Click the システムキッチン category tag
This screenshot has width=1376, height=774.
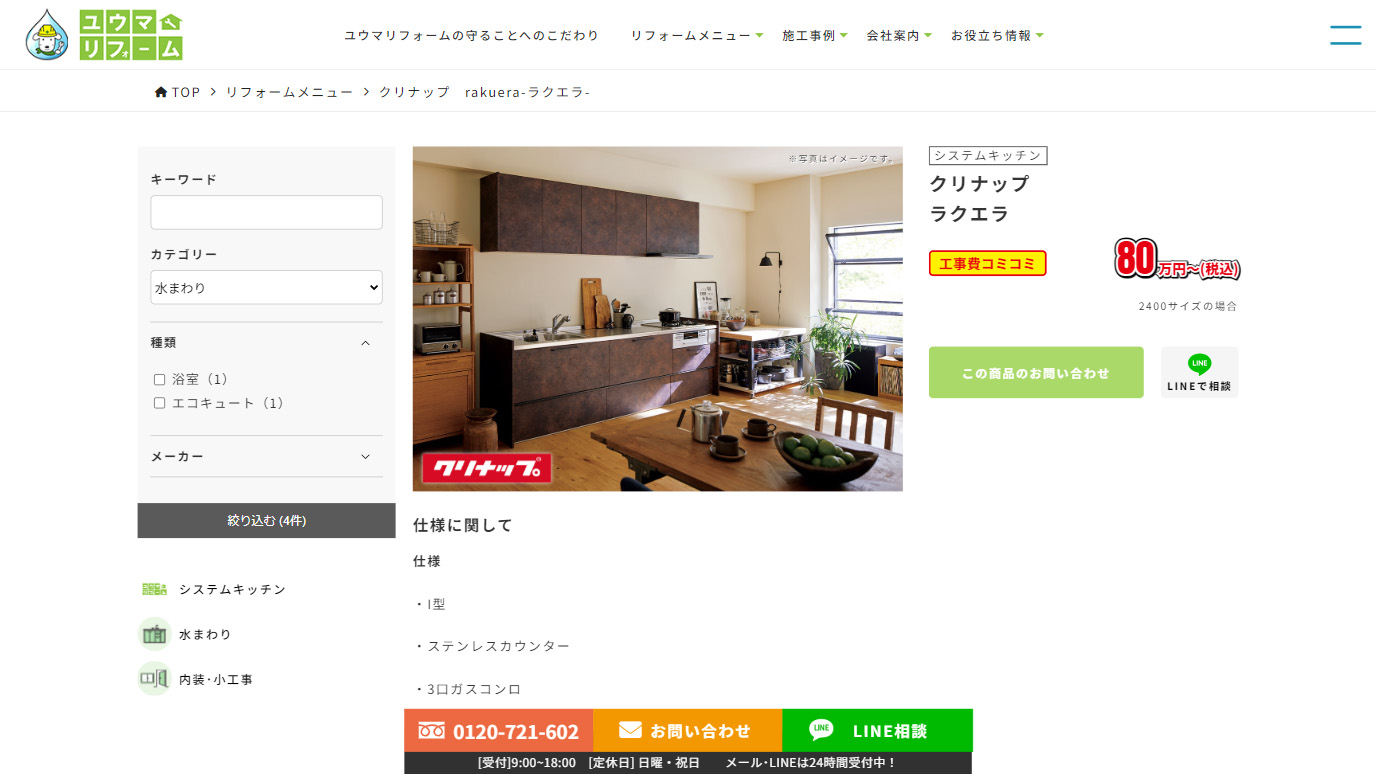tap(988, 156)
